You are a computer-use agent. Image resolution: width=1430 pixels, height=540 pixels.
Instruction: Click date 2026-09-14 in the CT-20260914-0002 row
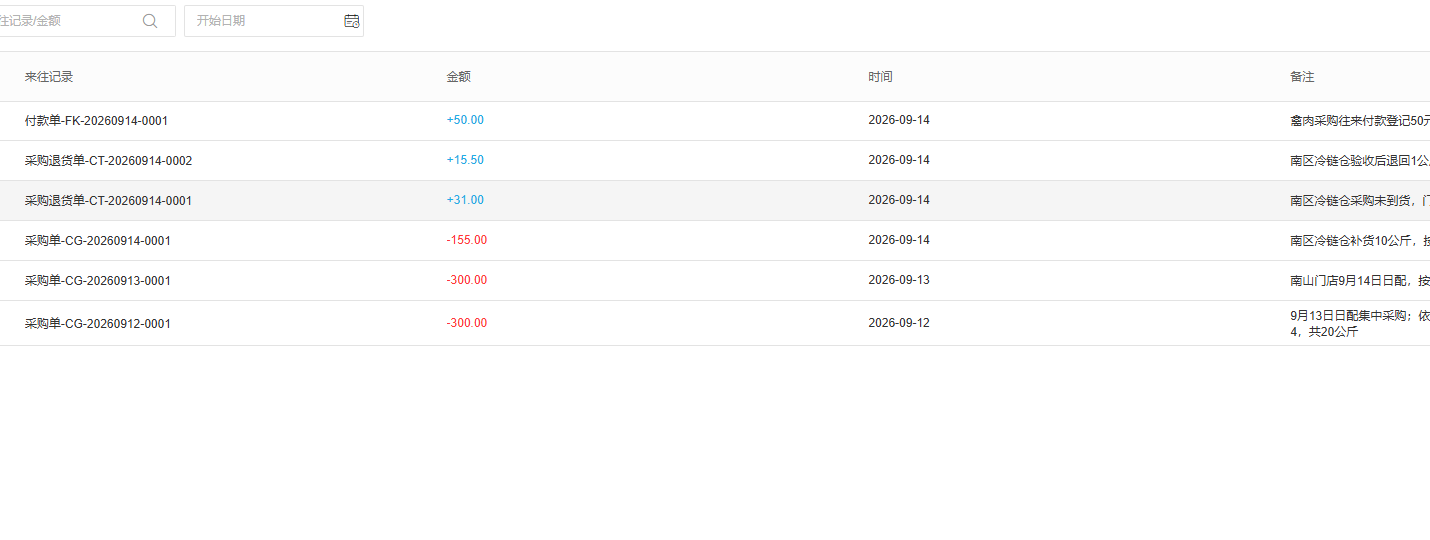pos(899,160)
